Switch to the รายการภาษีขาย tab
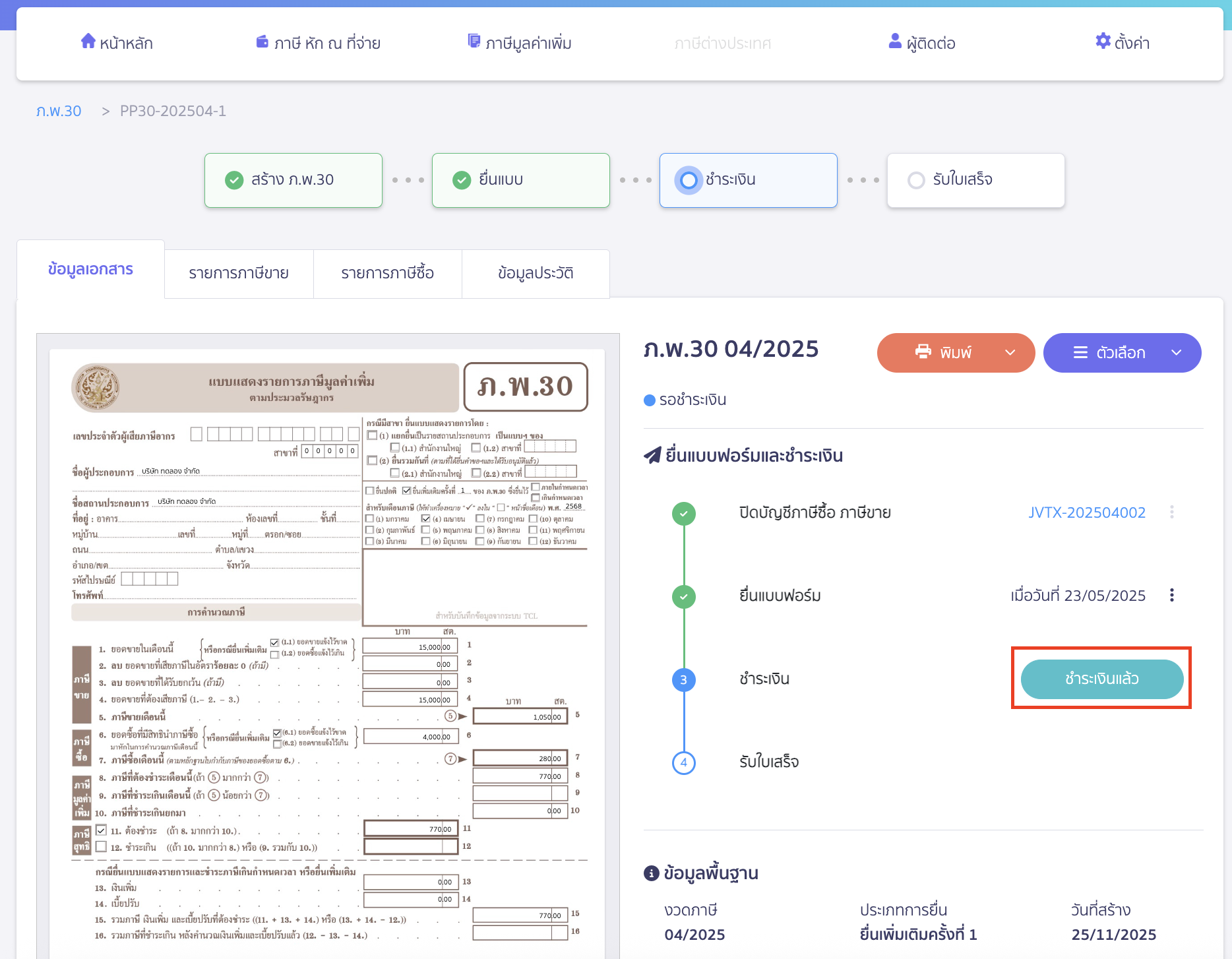1232x959 pixels. pyautogui.click(x=239, y=273)
